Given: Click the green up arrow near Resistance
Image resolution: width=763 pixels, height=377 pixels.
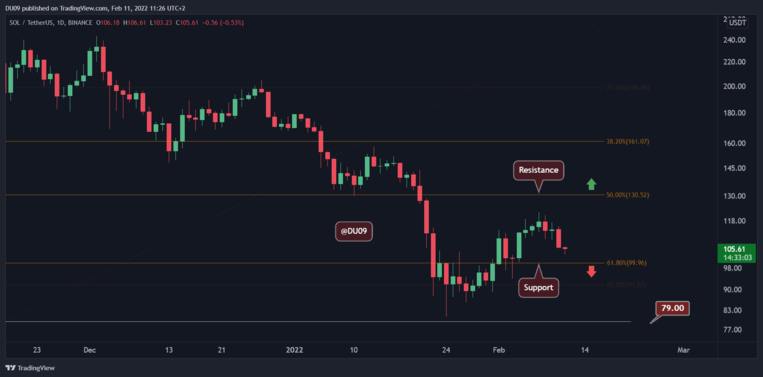Looking at the screenshot, I should pos(591,184).
